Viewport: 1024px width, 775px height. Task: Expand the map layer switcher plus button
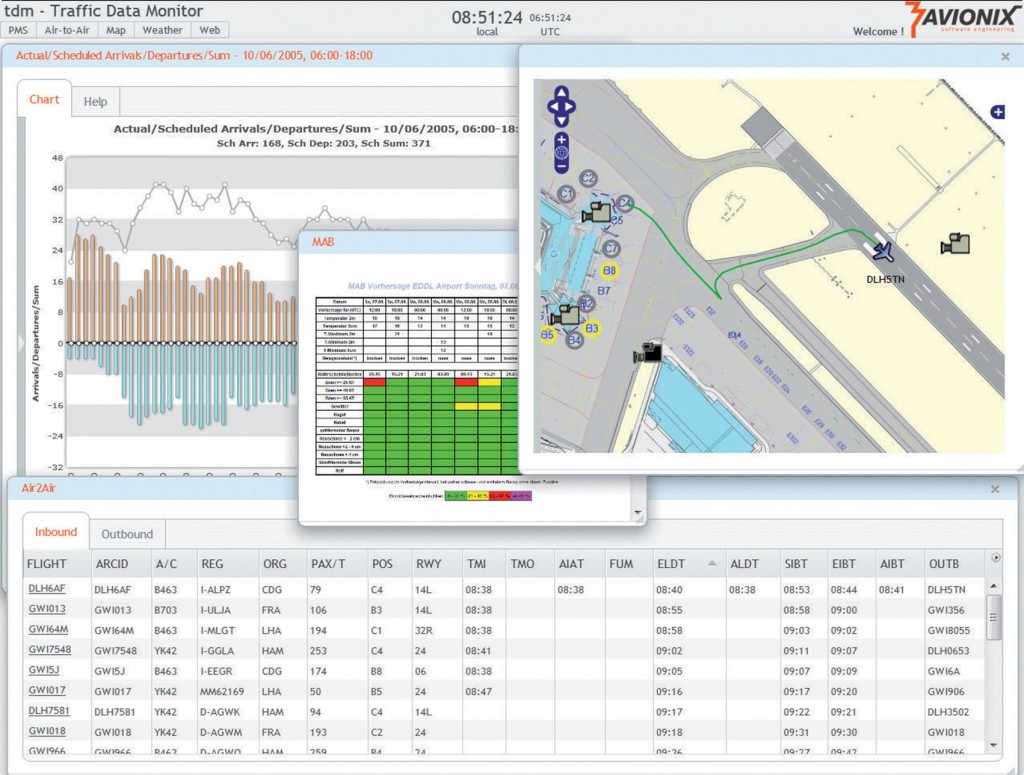coord(997,112)
